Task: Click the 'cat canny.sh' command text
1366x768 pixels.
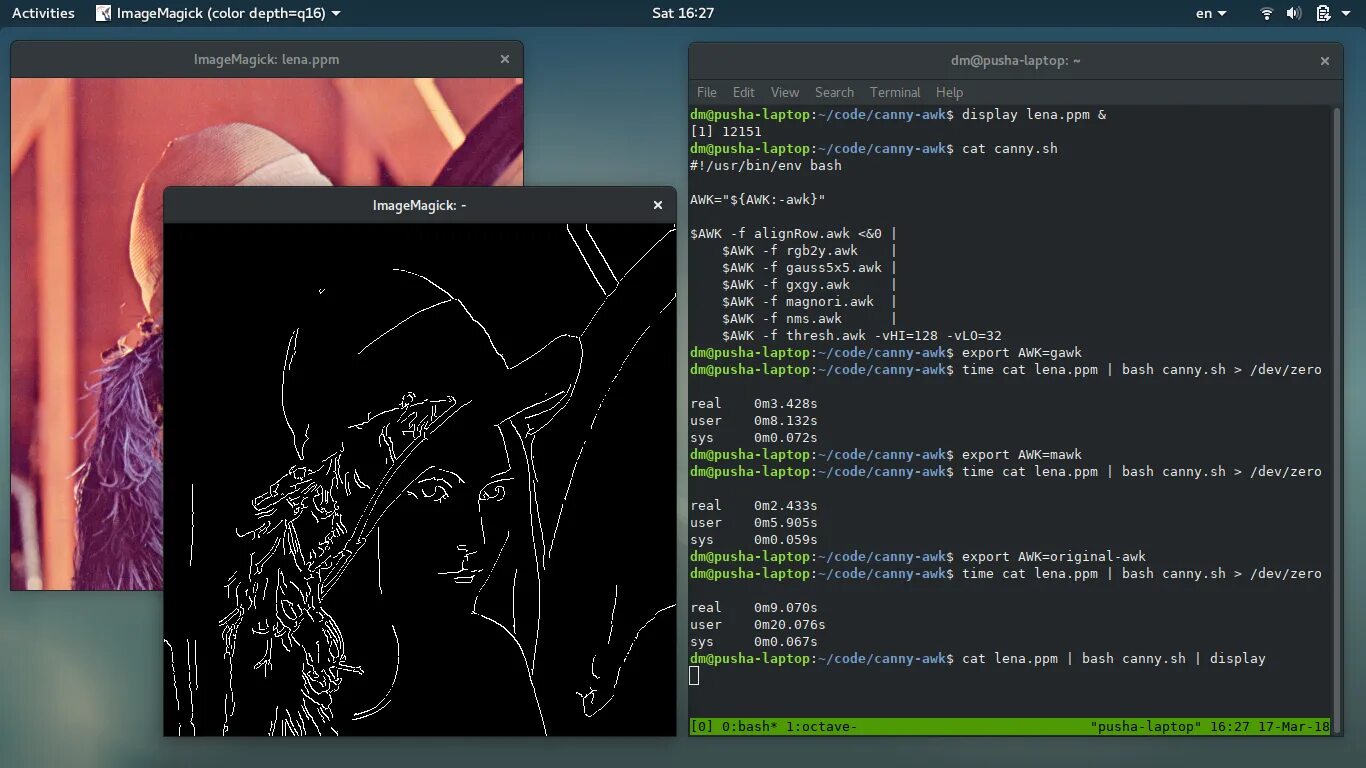Action: pyautogui.click(x=1010, y=149)
